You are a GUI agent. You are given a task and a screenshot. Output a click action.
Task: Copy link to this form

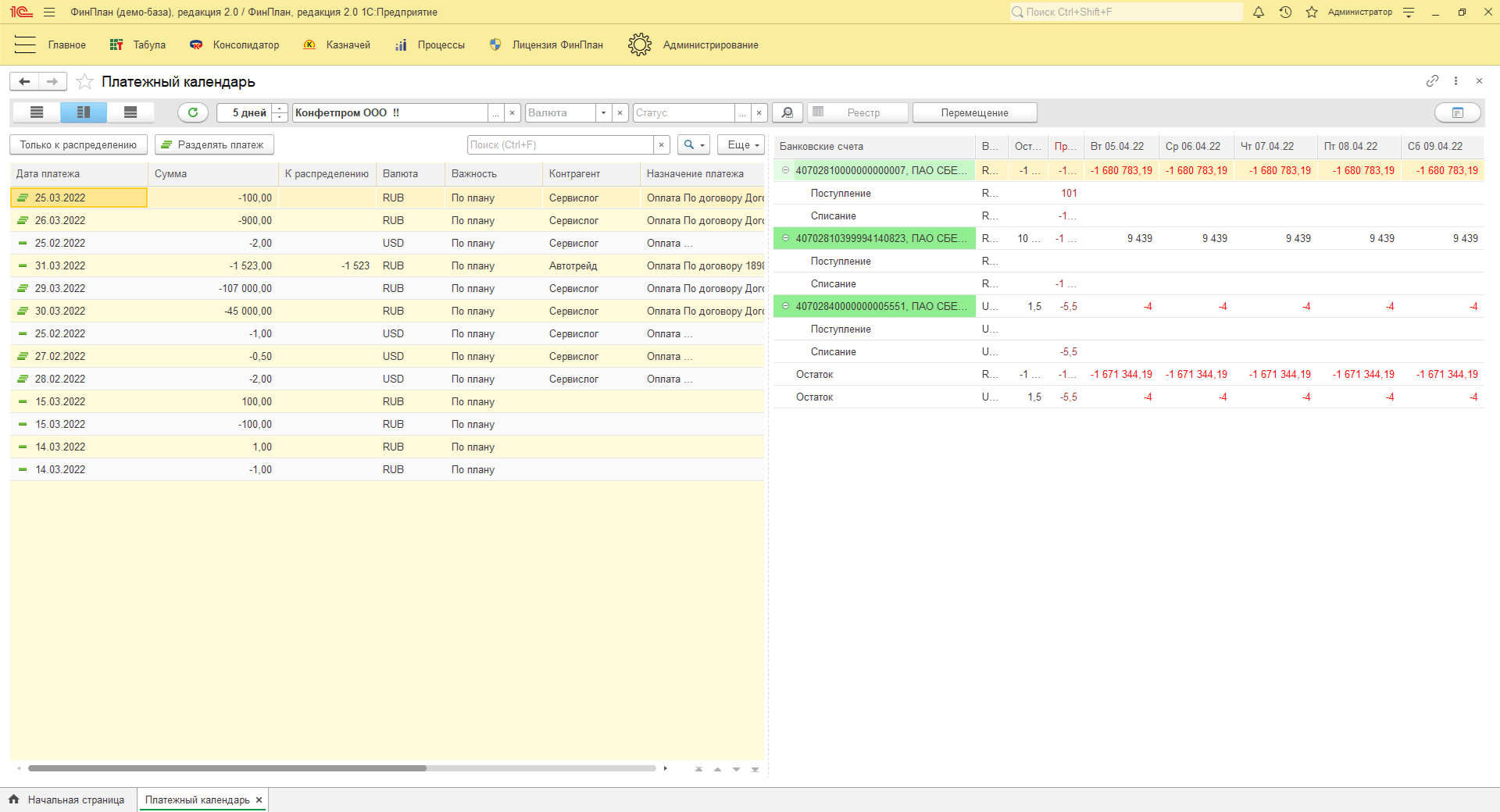tap(1432, 80)
